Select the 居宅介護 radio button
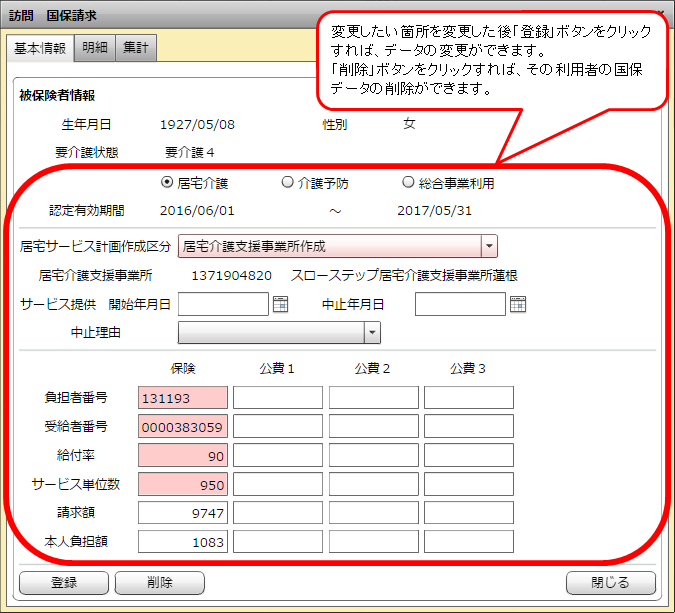Image resolution: width=675 pixels, height=613 pixels. [167, 183]
